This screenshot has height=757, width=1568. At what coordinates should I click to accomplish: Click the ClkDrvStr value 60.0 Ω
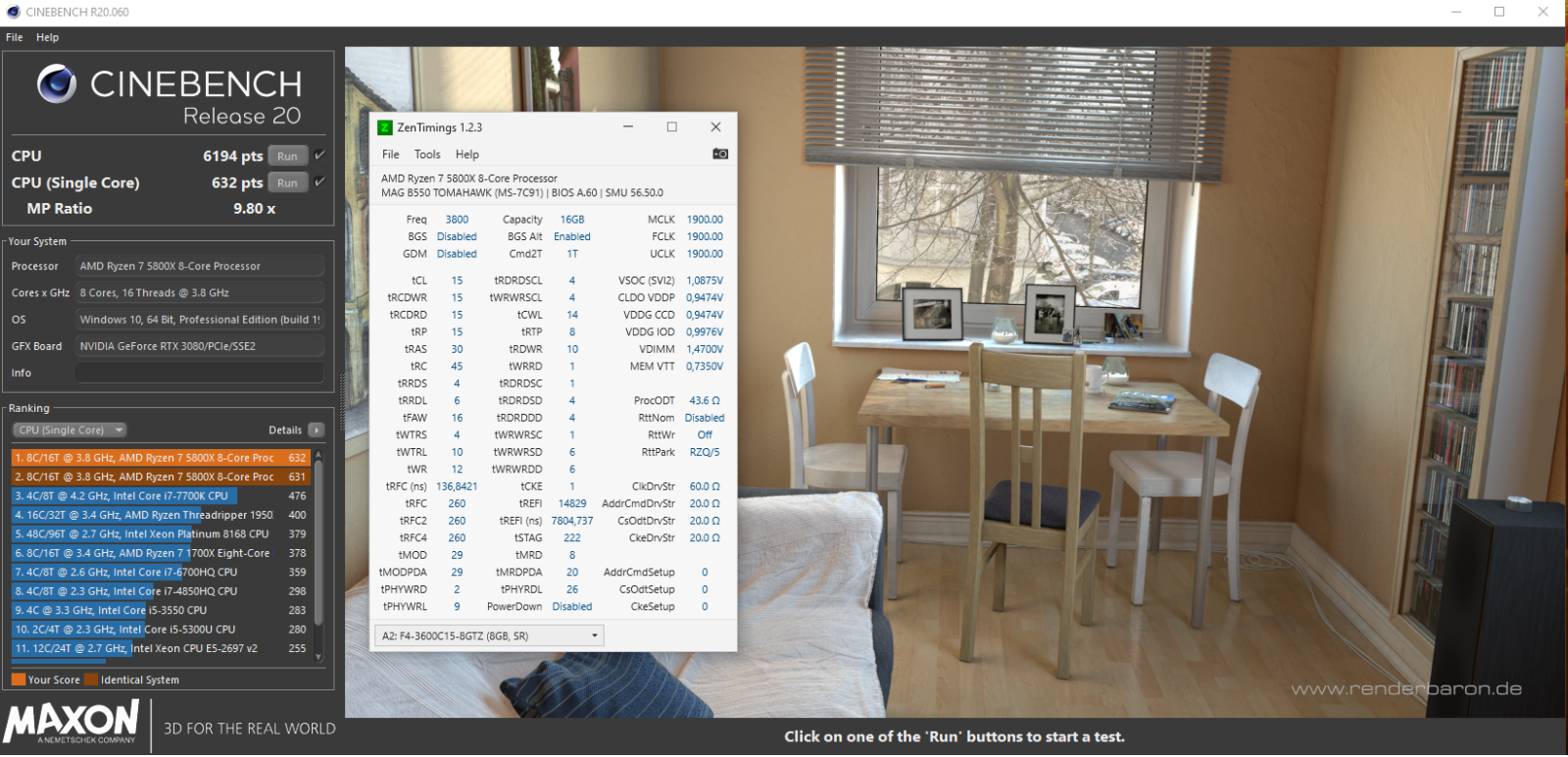click(x=705, y=486)
